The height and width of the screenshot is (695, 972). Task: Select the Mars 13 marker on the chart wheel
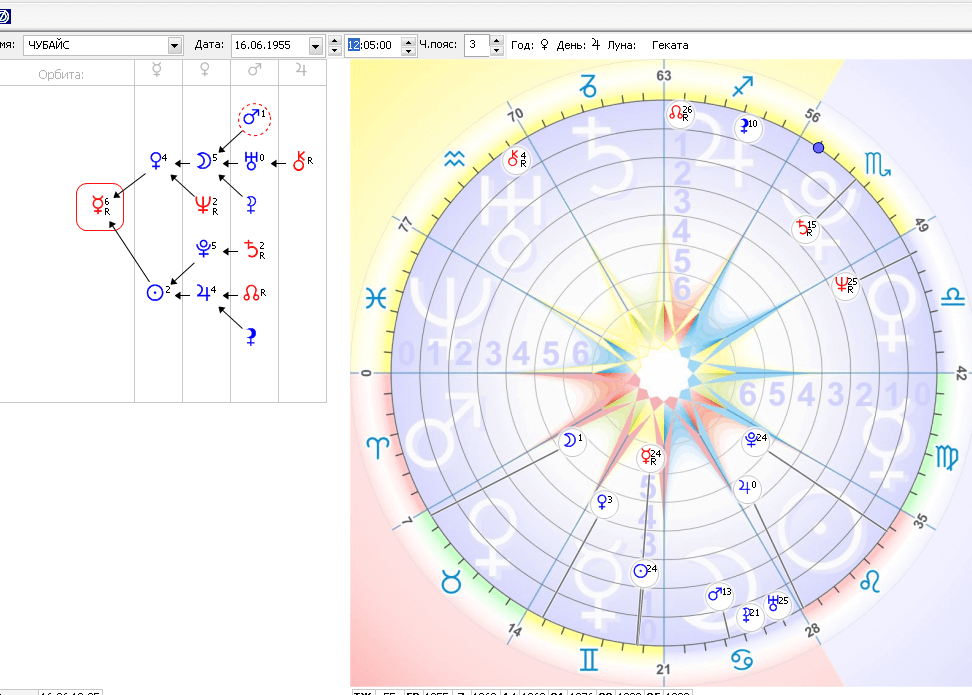pos(719,595)
